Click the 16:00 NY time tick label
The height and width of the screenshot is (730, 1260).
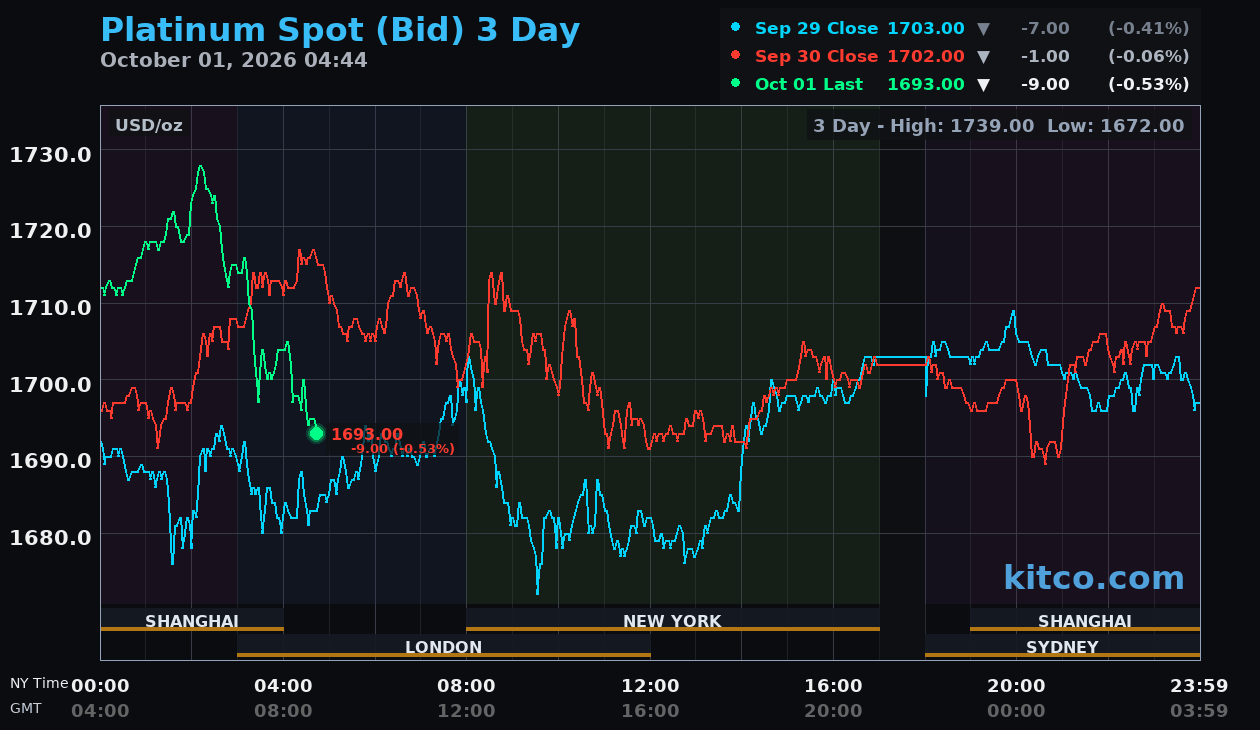(x=833, y=686)
